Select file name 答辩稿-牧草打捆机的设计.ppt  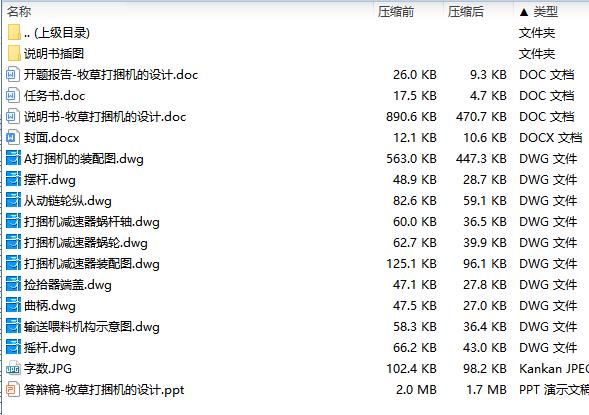pos(104,390)
